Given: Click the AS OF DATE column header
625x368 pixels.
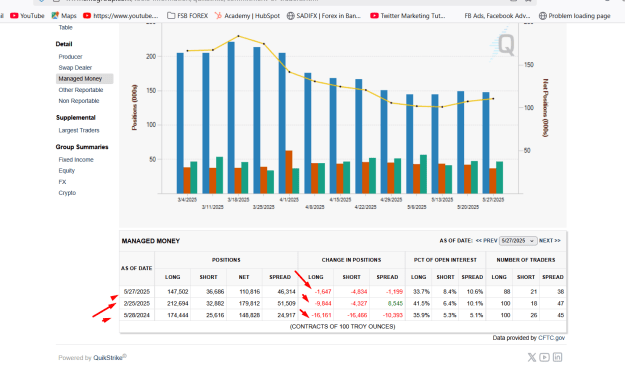Looking at the screenshot, I should click(136, 268).
